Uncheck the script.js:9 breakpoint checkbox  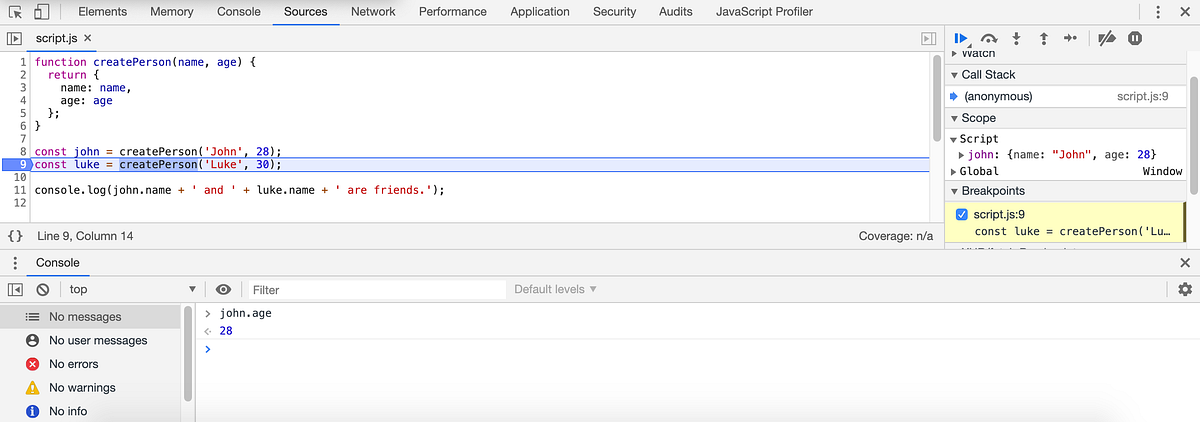pyautogui.click(x=961, y=215)
